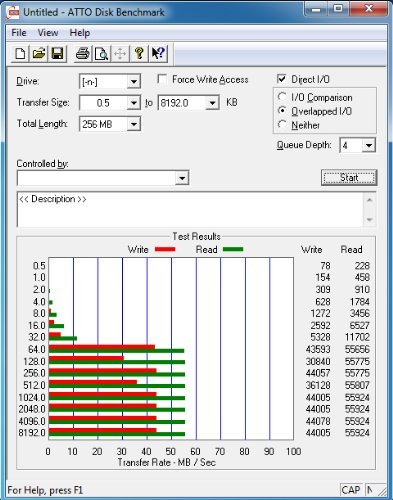Click the Transfer Rate - MB / Sec label
Screen dimensions: 393x500
pyautogui.click(x=167, y=462)
